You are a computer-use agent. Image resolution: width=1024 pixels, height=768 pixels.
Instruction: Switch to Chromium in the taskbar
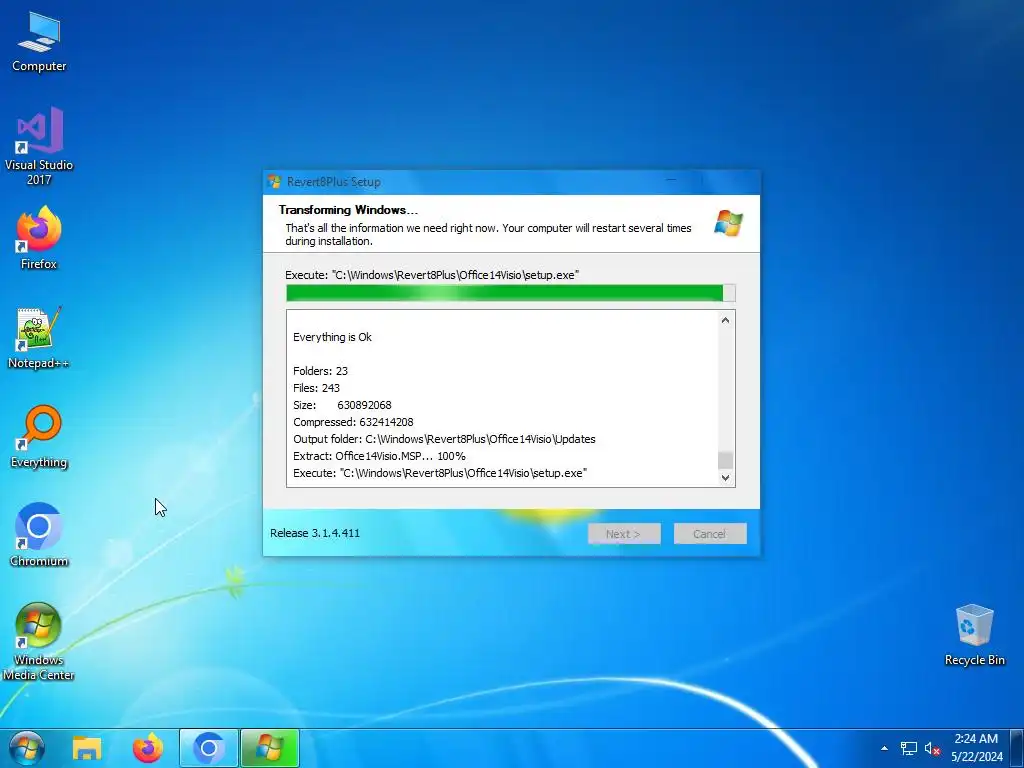point(209,748)
